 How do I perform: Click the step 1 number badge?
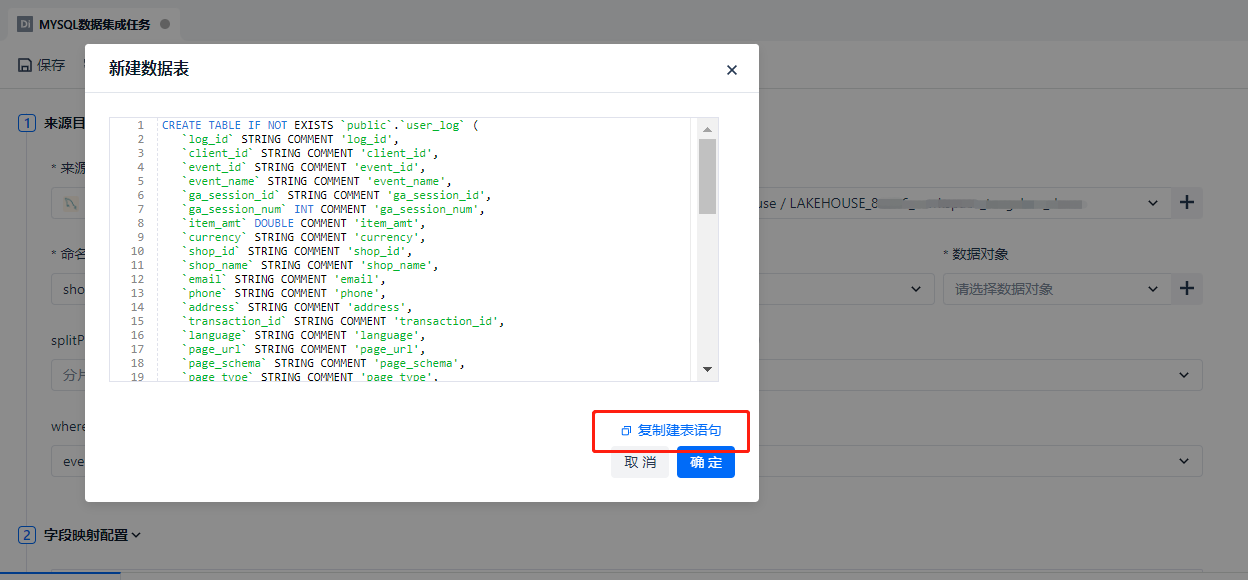pos(27,123)
